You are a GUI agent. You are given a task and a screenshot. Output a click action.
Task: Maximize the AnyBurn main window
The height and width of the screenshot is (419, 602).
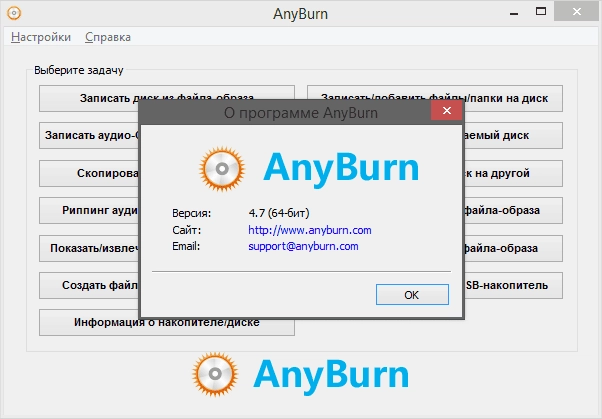point(541,12)
